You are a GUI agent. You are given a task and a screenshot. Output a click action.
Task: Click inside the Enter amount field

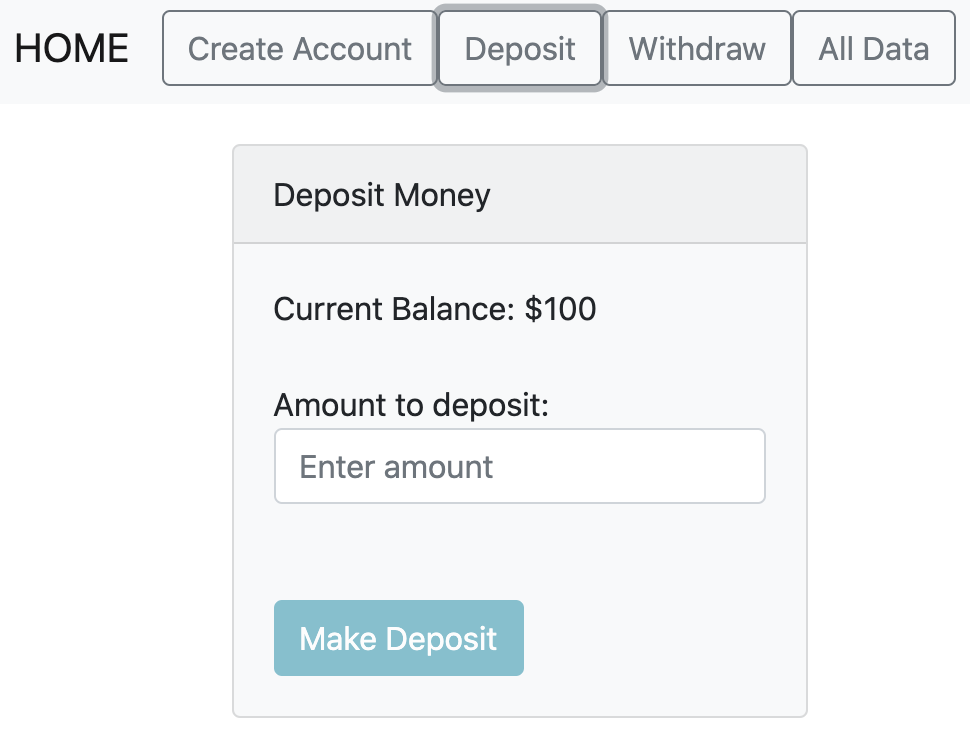(519, 465)
